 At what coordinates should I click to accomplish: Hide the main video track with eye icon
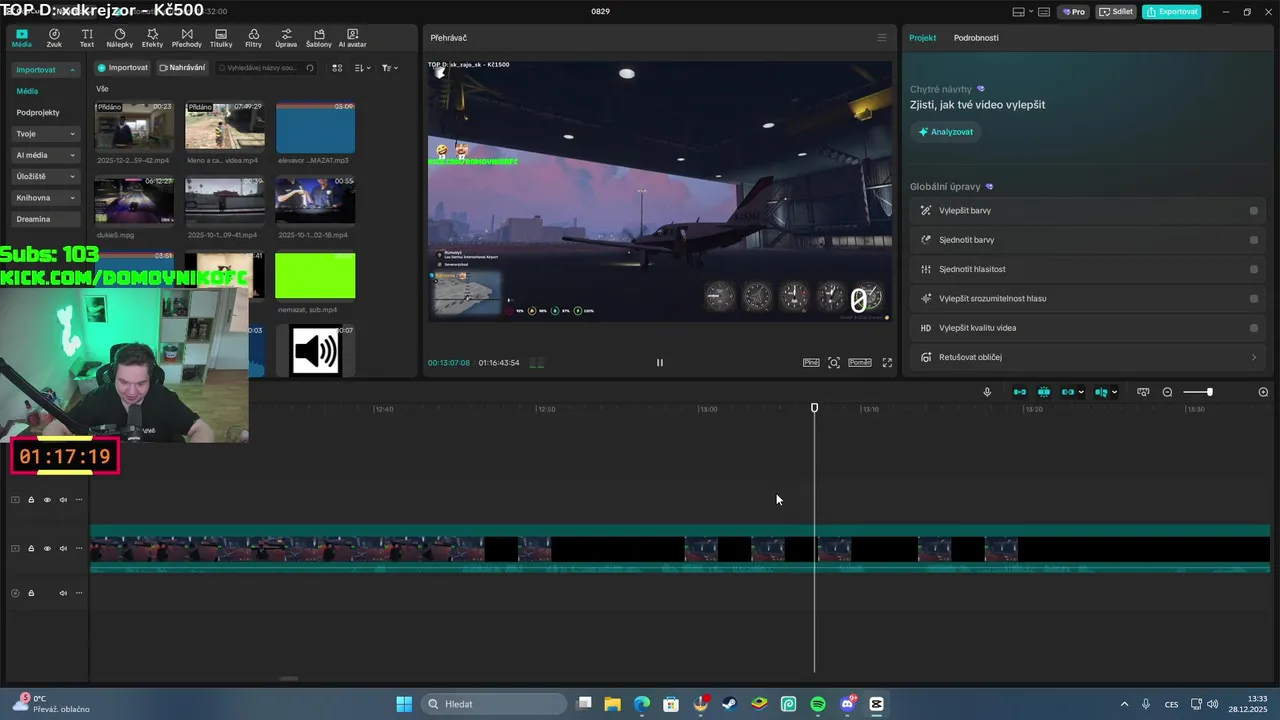tap(47, 549)
